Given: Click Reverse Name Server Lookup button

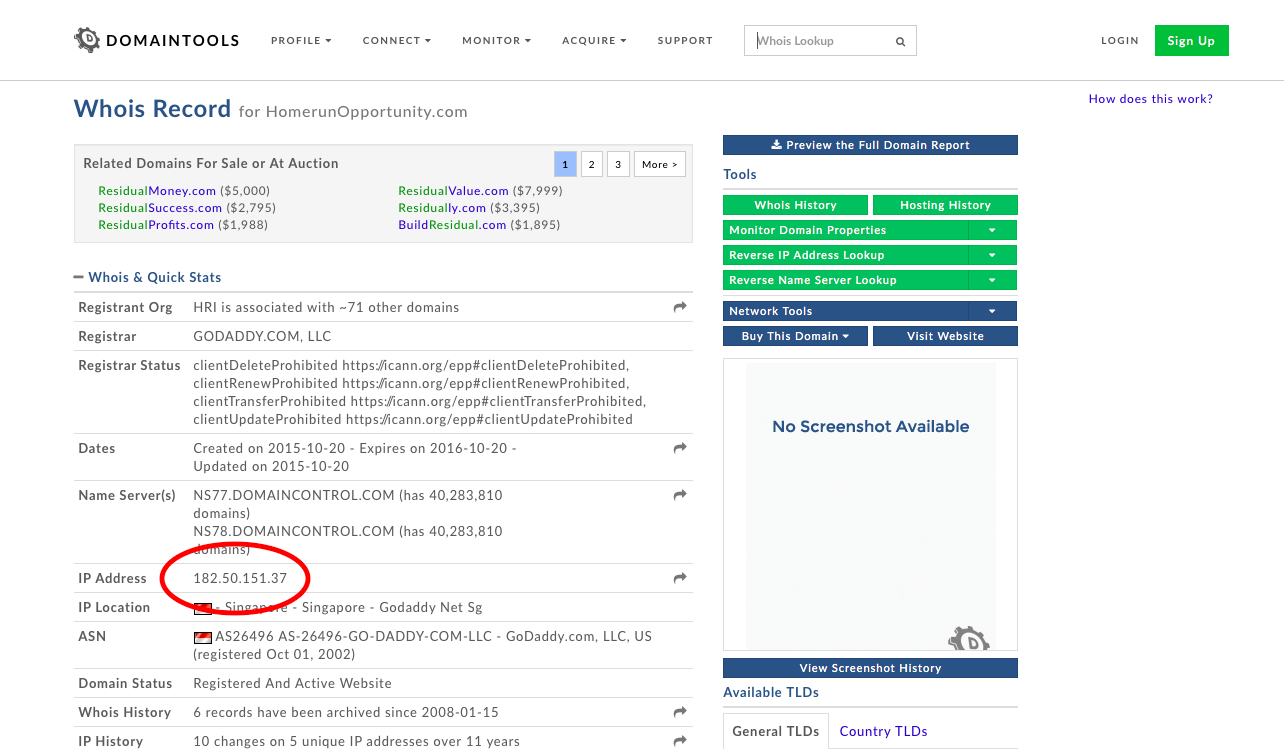Looking at the screenshot, I should click(x=845, y=280).
